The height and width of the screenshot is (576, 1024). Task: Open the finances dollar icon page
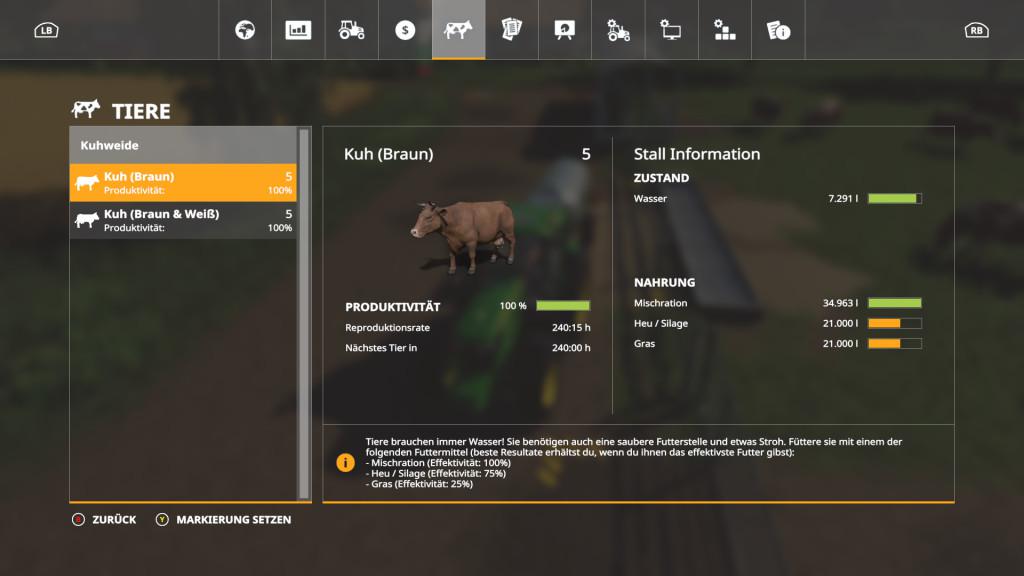pos(405,30)
